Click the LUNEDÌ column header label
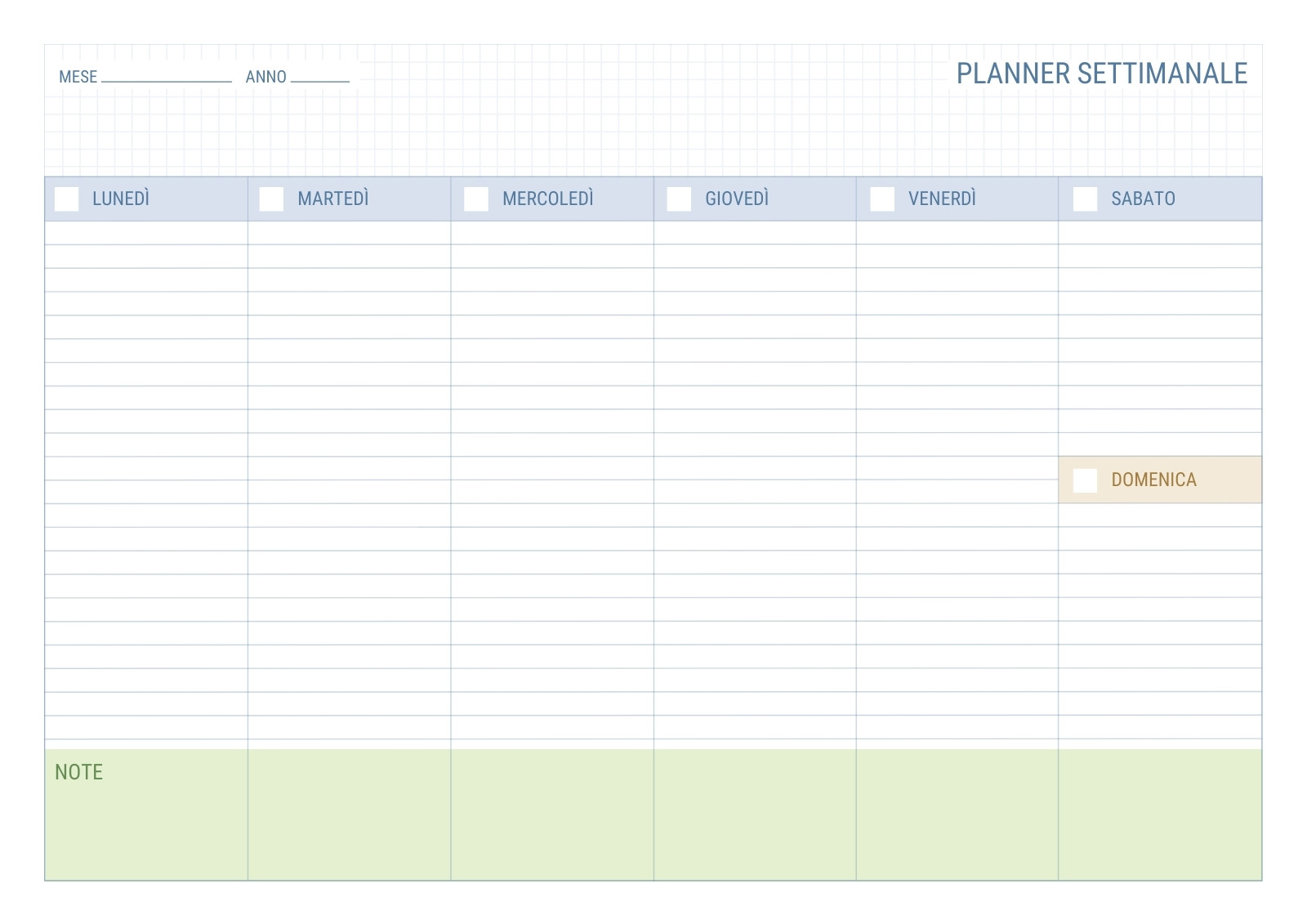Viewport: 1307px width, 924px height. 121,199
